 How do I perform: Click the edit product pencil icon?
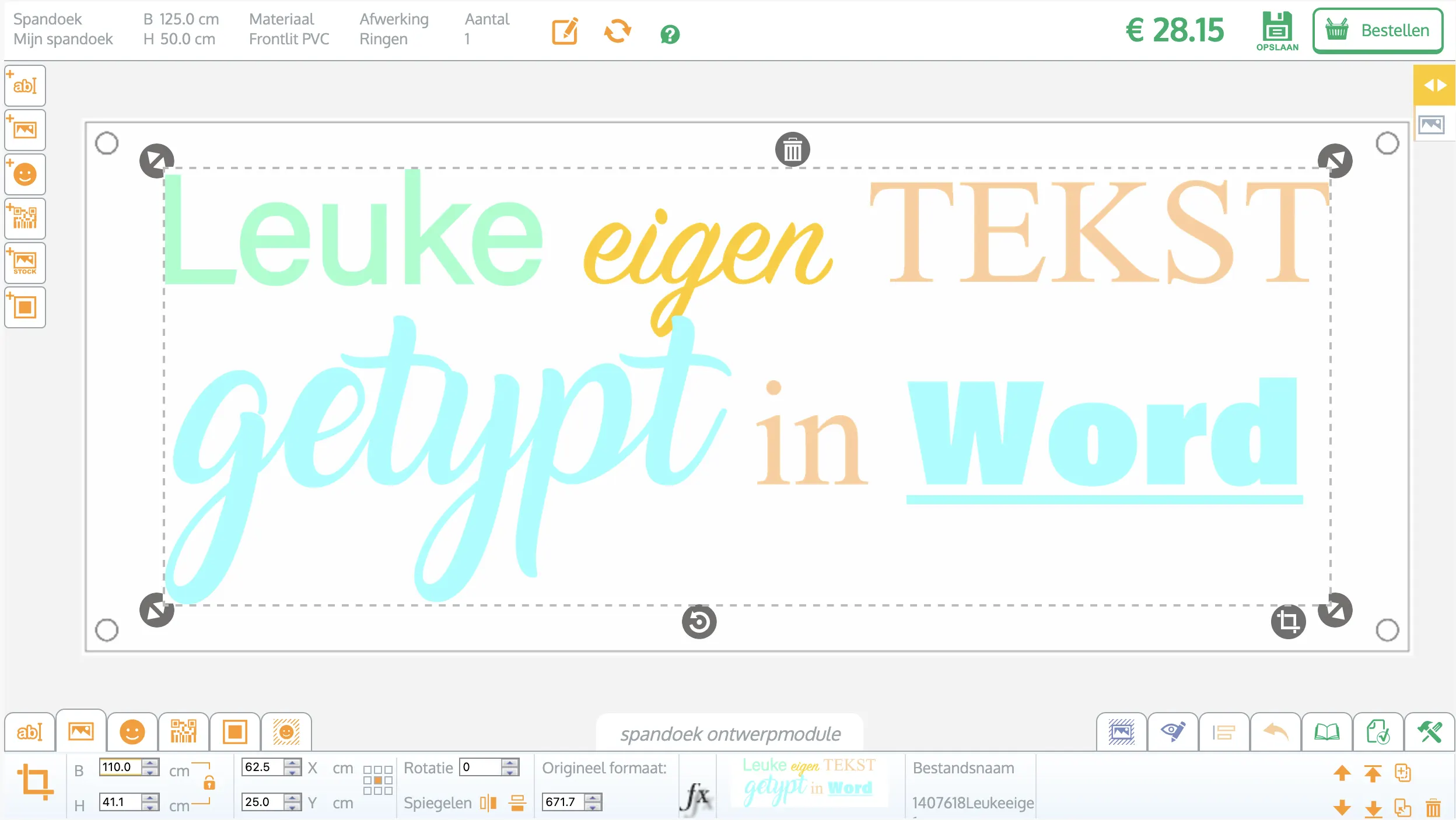pos(565,31)
